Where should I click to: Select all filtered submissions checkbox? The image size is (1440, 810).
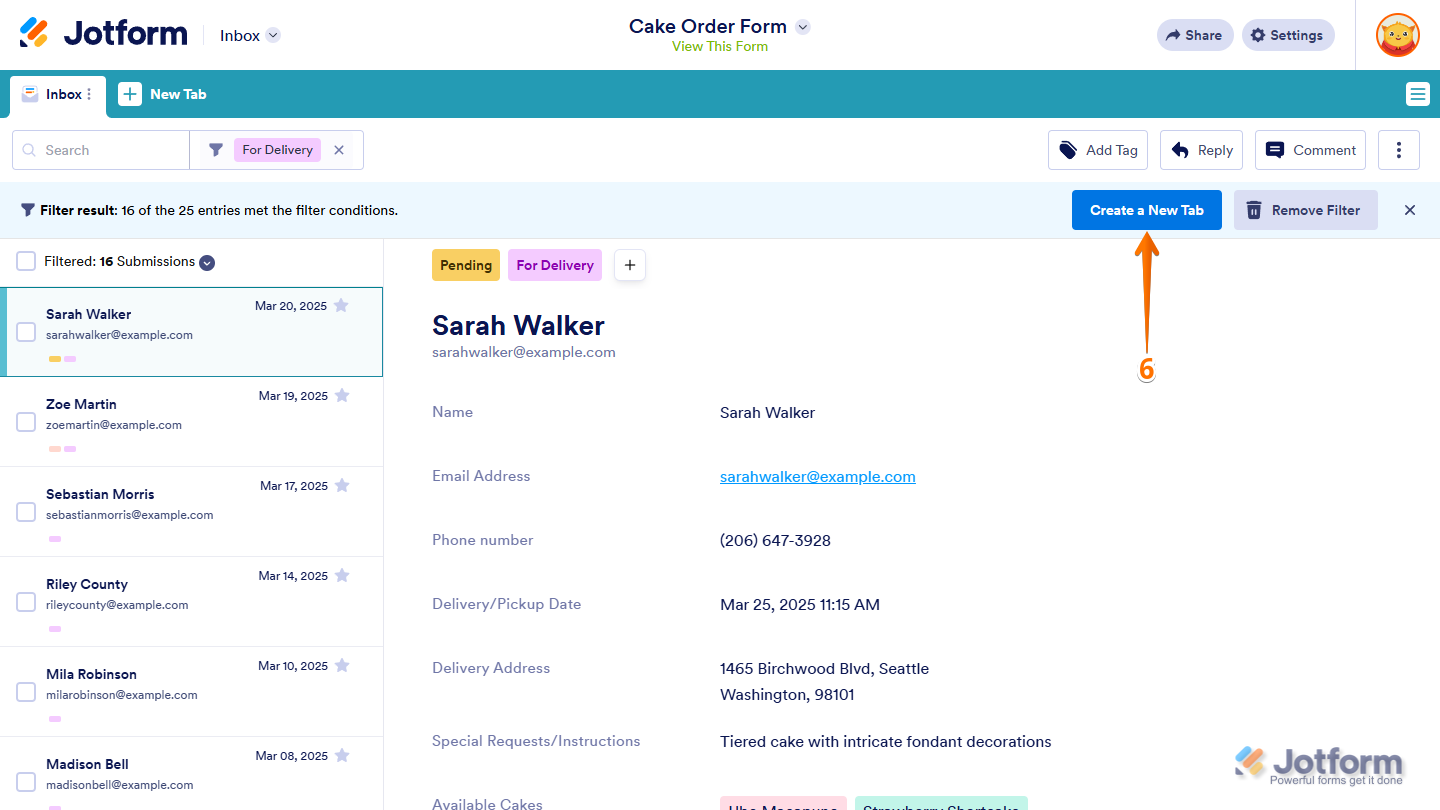(x=26, y=261)
